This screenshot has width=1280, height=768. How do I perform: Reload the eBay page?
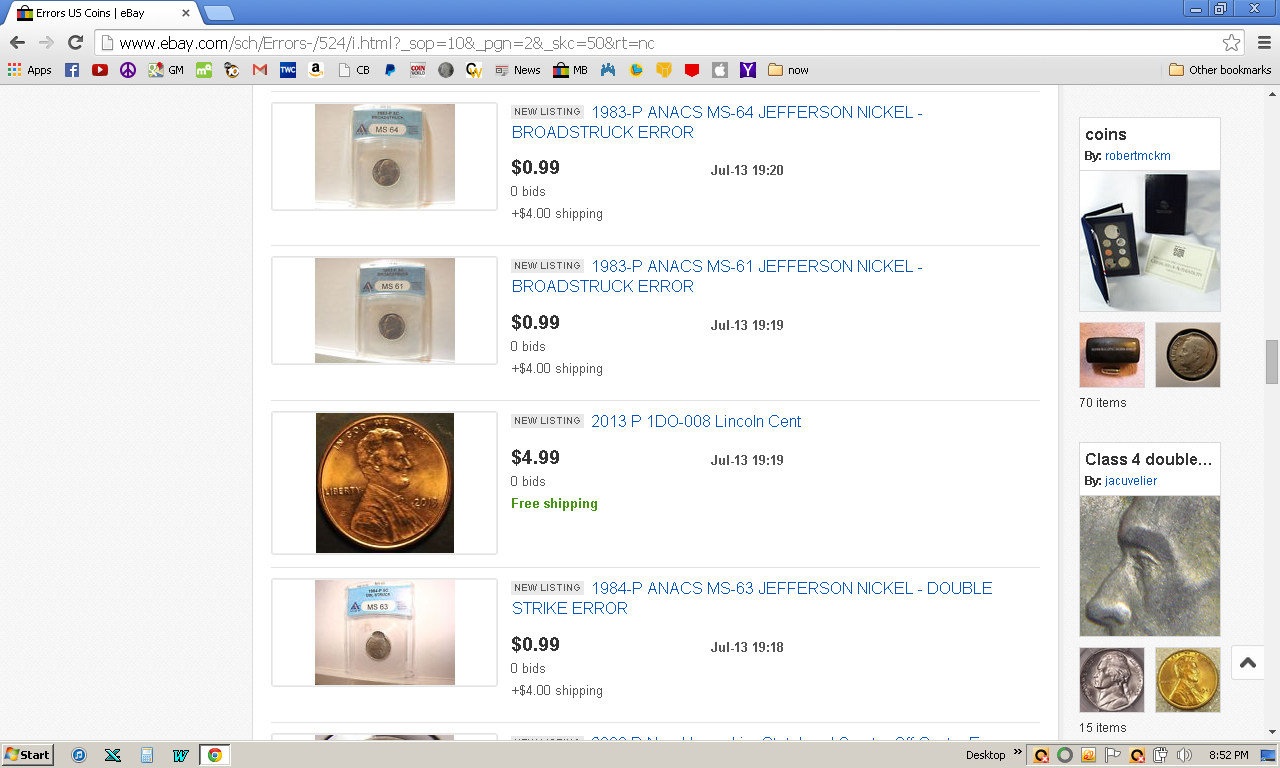click(75, 42)
